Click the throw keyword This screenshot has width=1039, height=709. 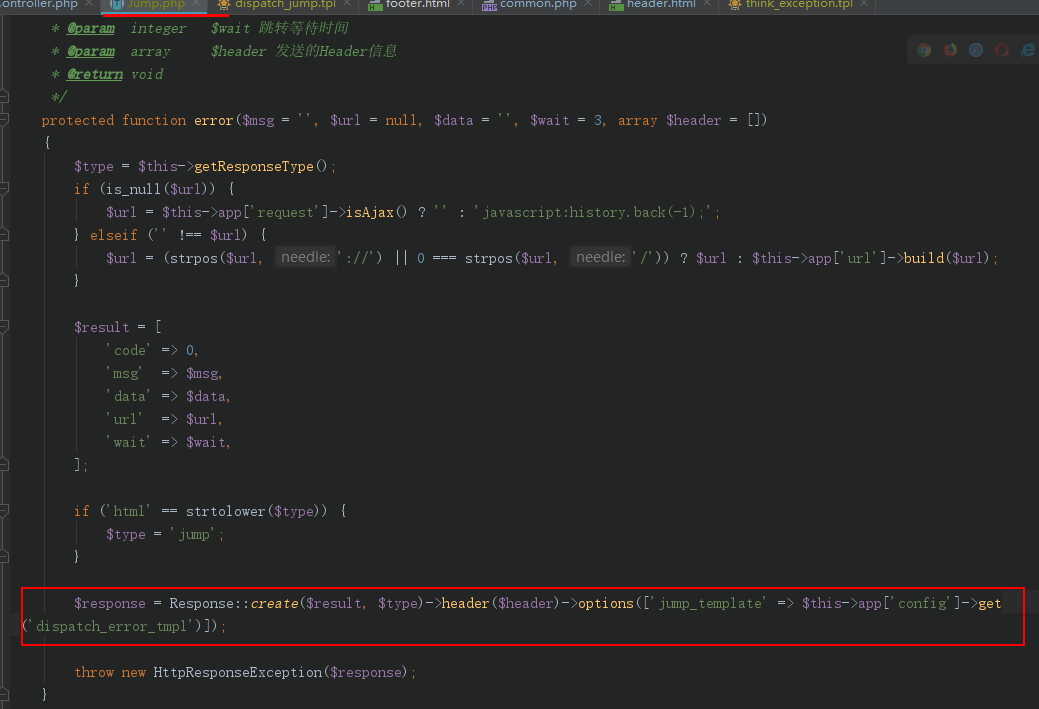(x=94, y=672)
